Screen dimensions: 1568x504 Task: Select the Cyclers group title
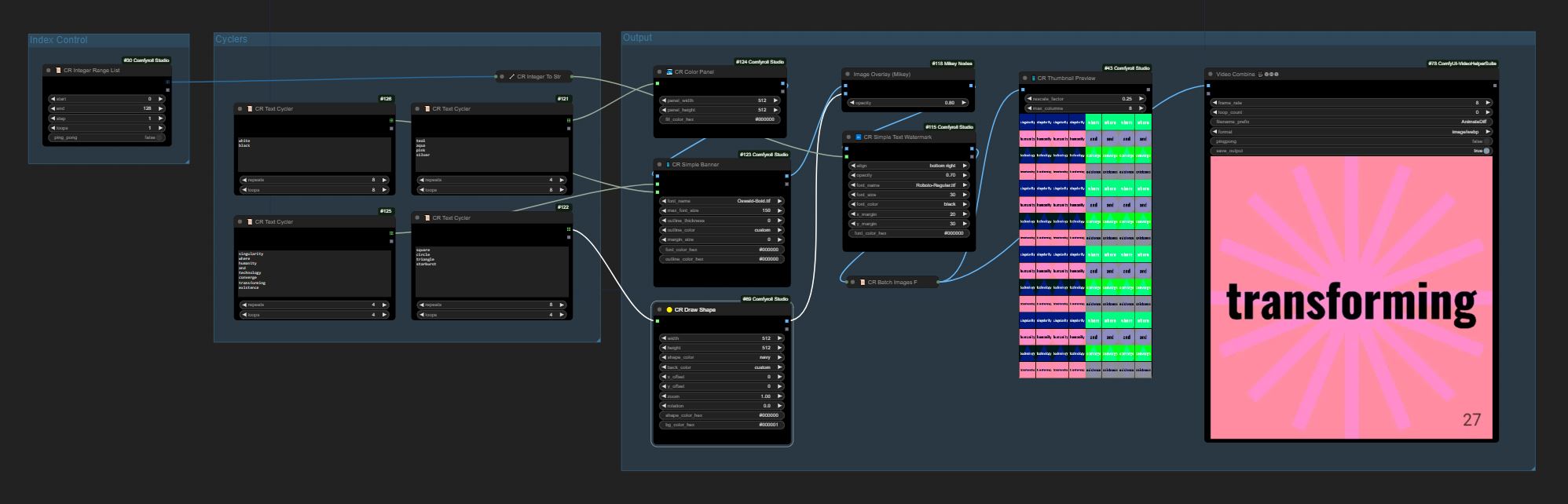click(x=232, y=39)
